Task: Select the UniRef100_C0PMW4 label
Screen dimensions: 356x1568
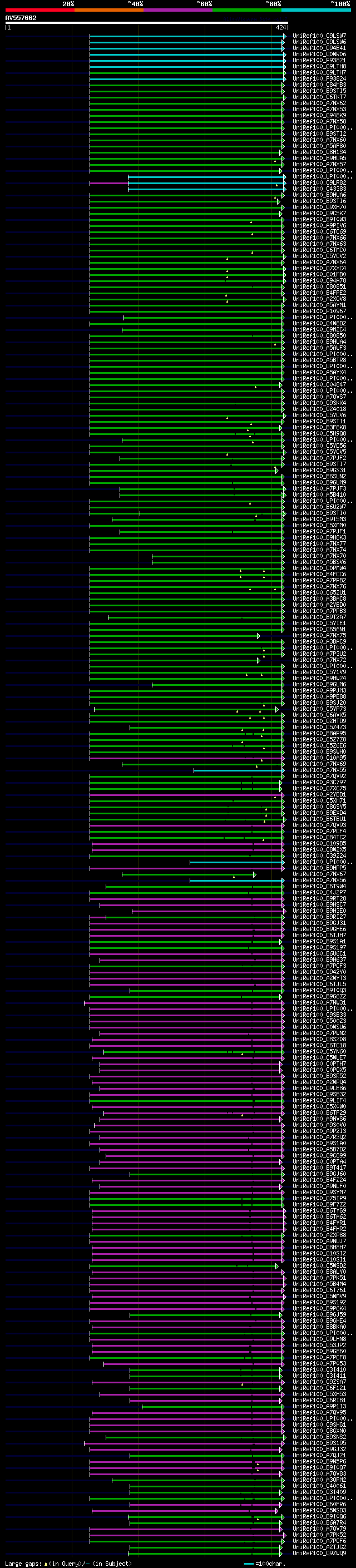Action: tap(319, 568)
